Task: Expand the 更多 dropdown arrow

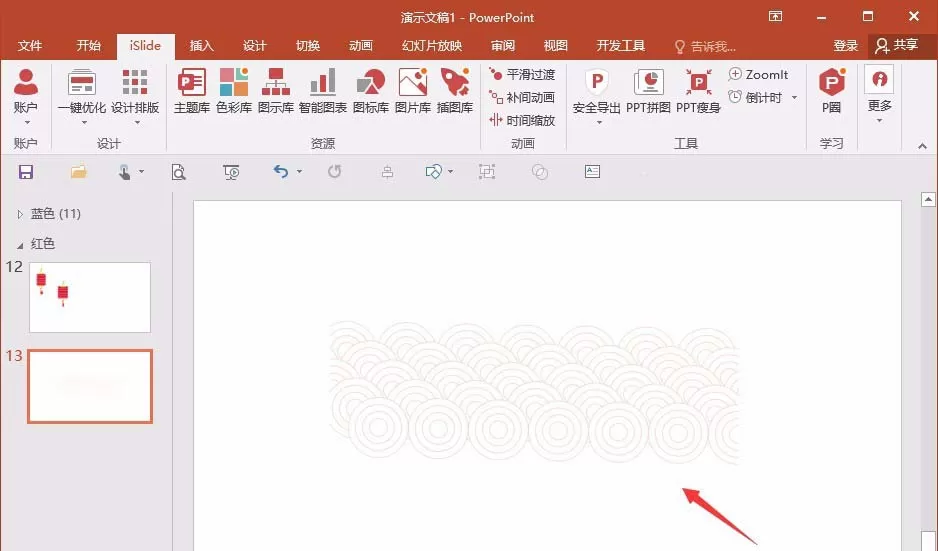Action: pyautogui.click(x=879, y=121)
